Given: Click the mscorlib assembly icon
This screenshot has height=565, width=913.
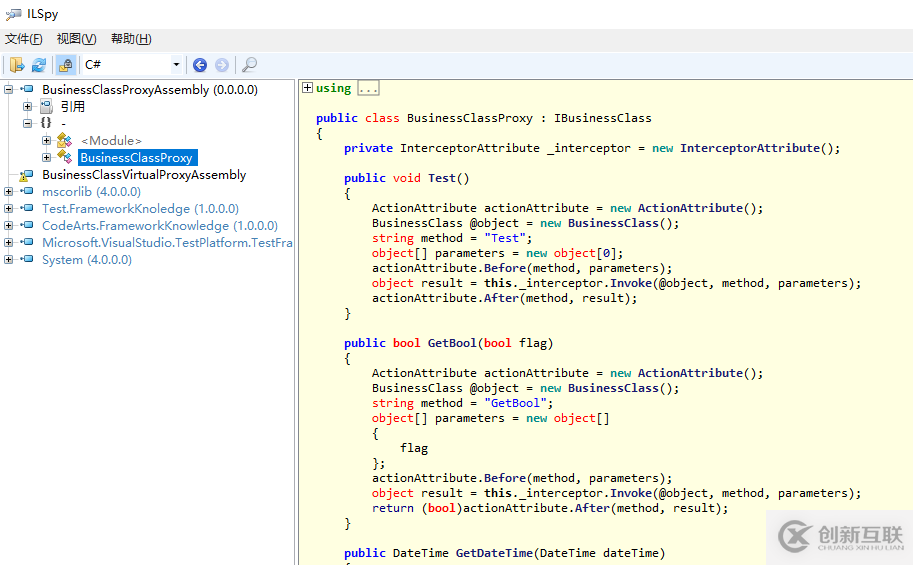Looking at the screenshot, I should (x=27, y=191).
